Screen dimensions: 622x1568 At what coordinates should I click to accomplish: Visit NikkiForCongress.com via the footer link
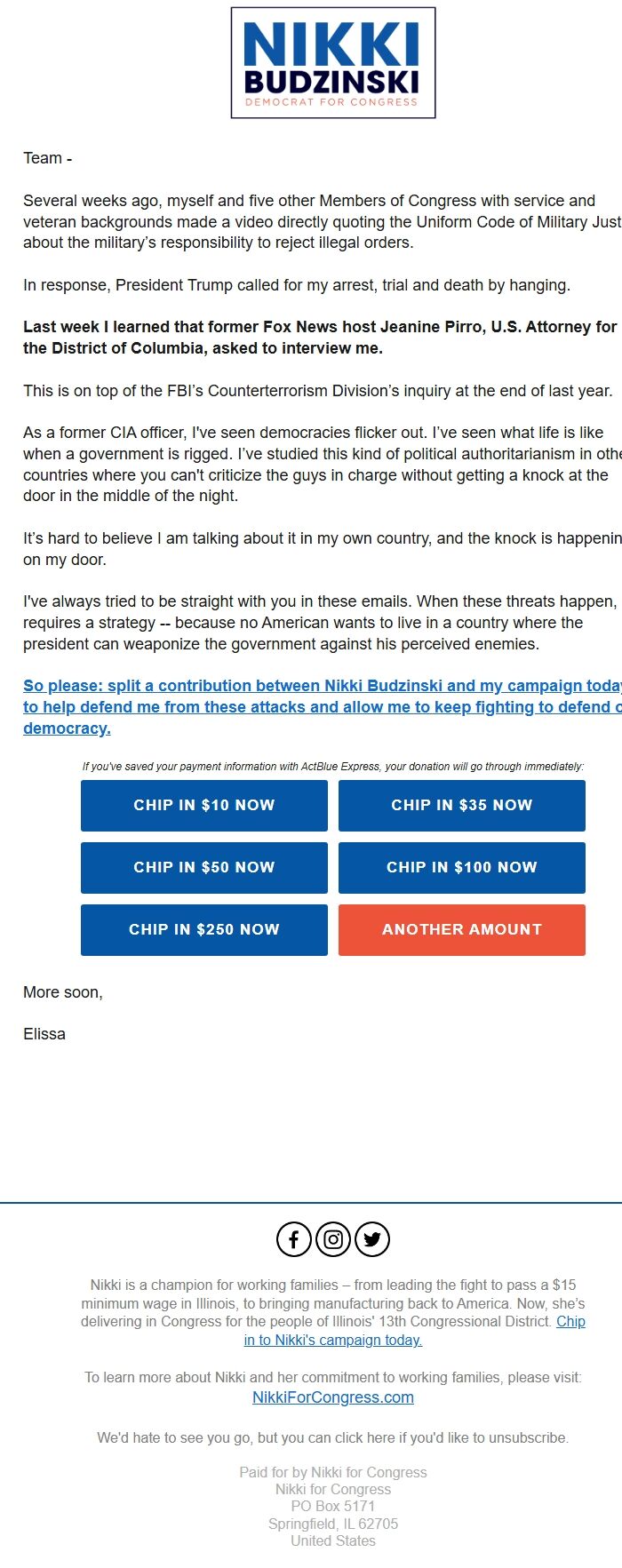(x=332, y=1396)
